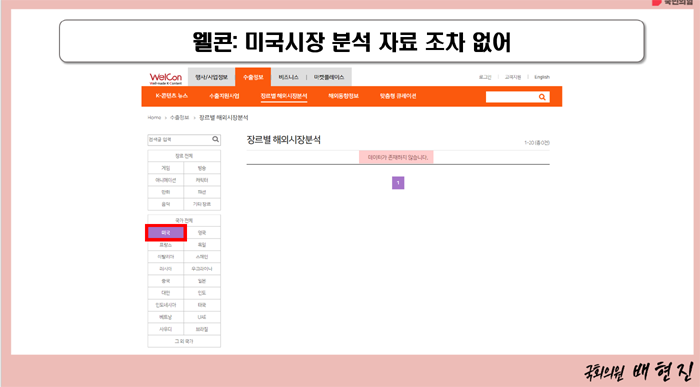Filter by 영국 country
Viewport: 700px width, 387px height.
tap(202, 233)
